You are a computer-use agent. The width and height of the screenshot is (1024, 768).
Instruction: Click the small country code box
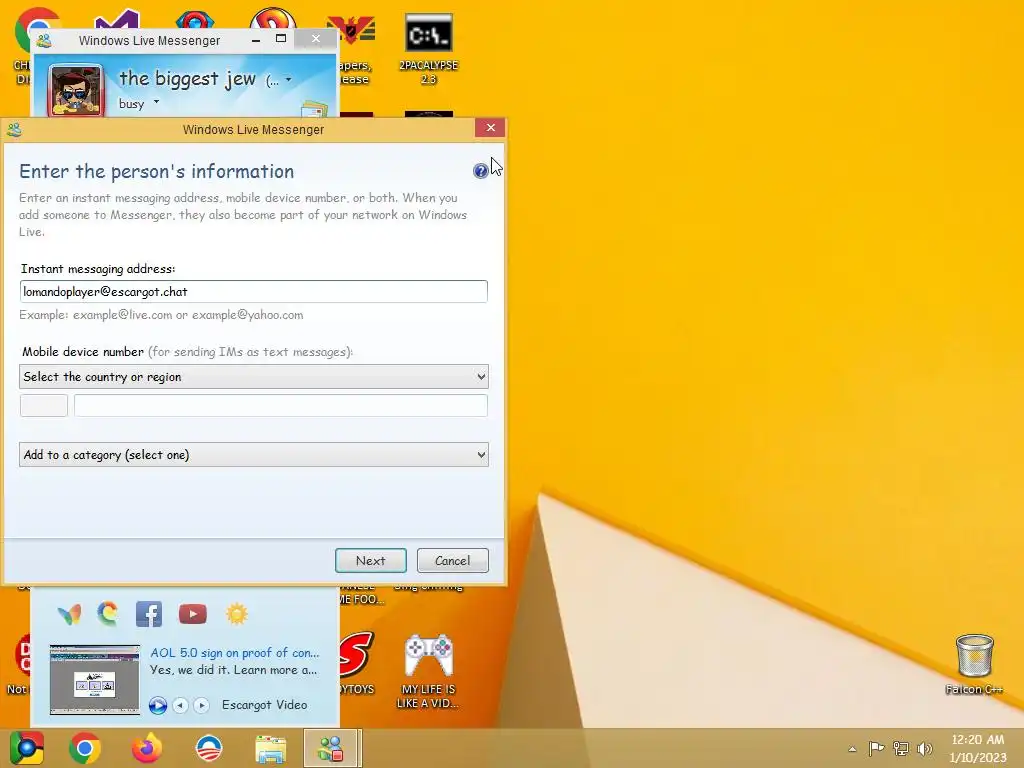click(44, 406)
